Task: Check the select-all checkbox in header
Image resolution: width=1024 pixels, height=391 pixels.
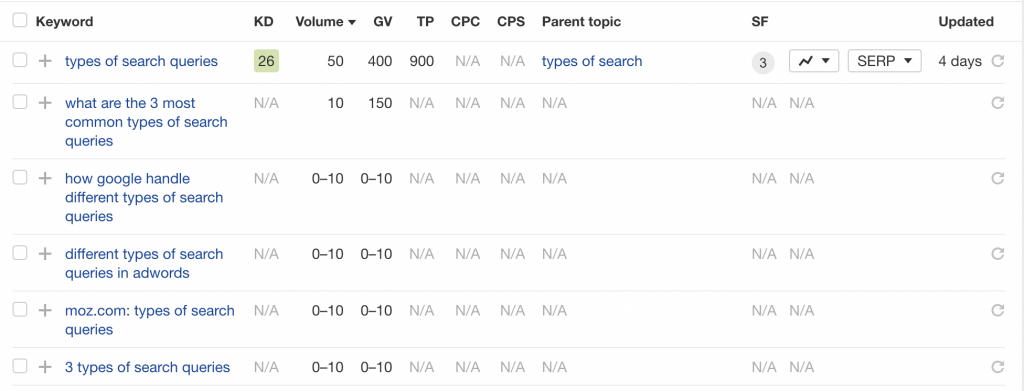Action: click(20, 21)
